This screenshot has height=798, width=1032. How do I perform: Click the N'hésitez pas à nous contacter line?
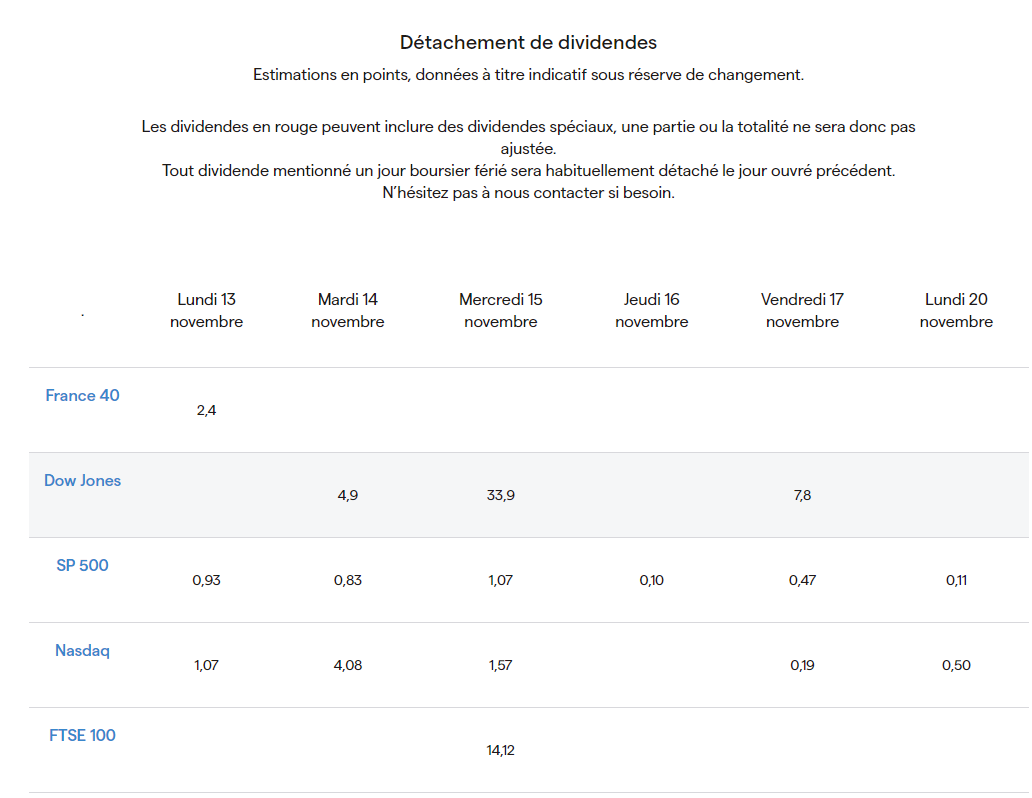(529, 193)
